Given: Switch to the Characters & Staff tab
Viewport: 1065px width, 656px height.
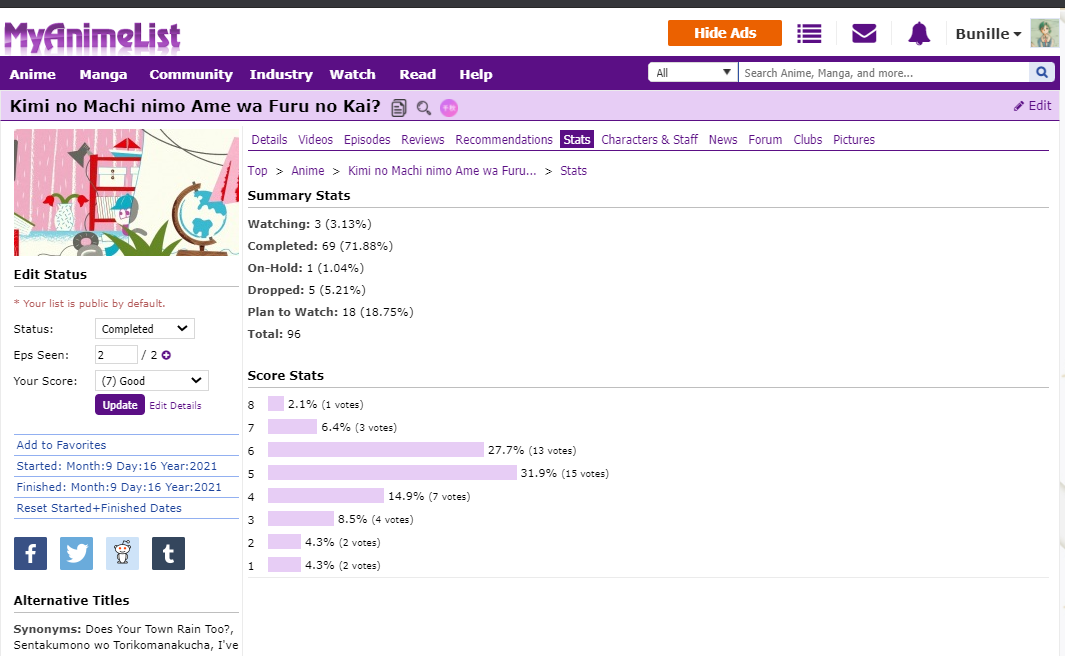Looking at the screenshot, I should 649,140.
